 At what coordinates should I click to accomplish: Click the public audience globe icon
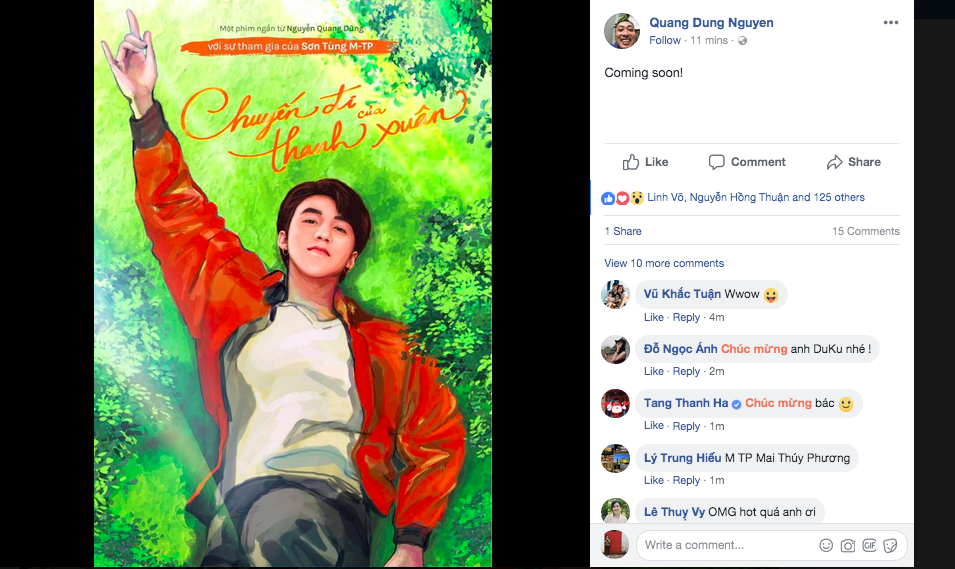(x=742, y=41)
